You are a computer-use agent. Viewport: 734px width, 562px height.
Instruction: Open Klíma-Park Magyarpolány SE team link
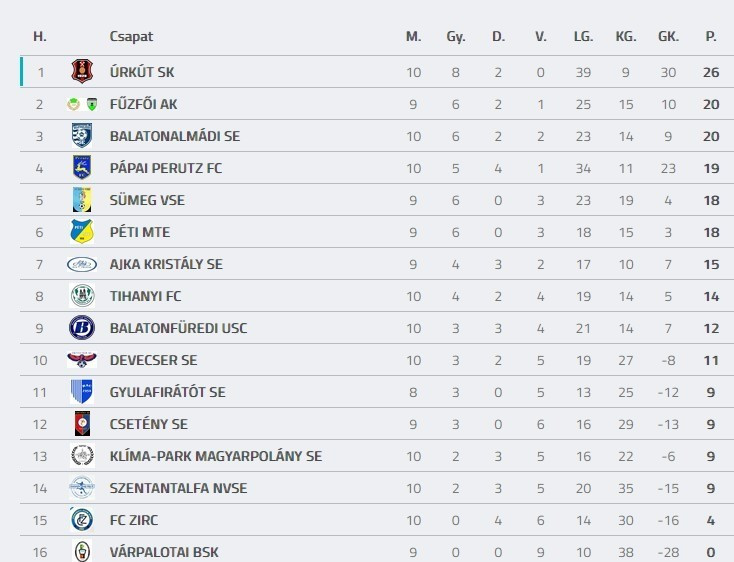215,456
